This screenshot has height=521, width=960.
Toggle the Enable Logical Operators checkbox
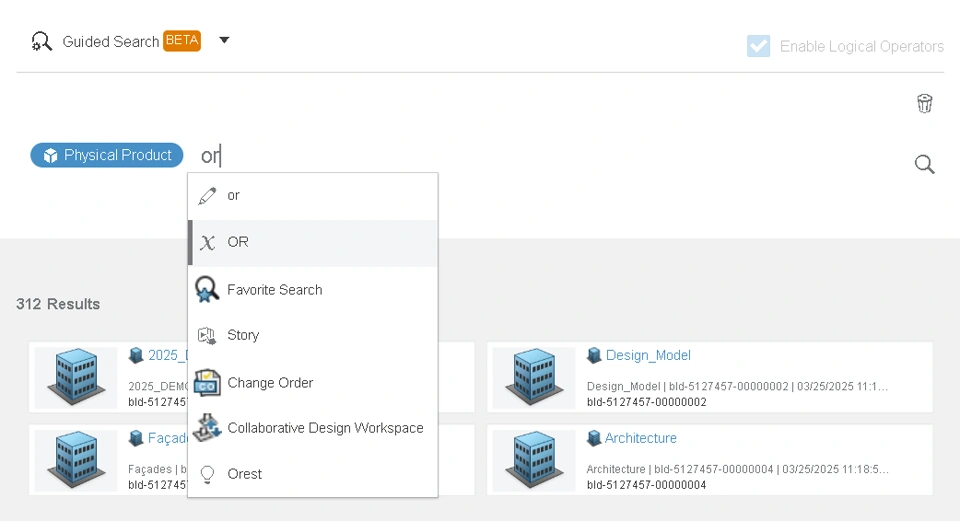tap(759, 46)
